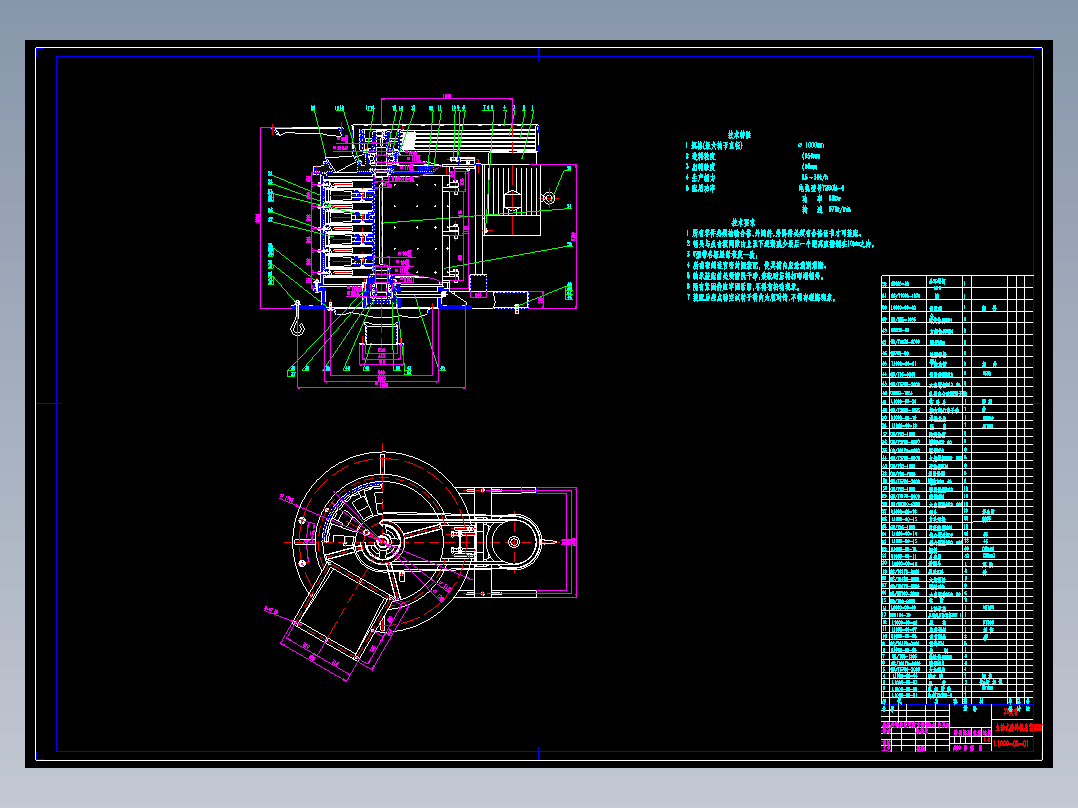
Task: Select specification line 4 生产能力
Action: [x=701, y=177]
